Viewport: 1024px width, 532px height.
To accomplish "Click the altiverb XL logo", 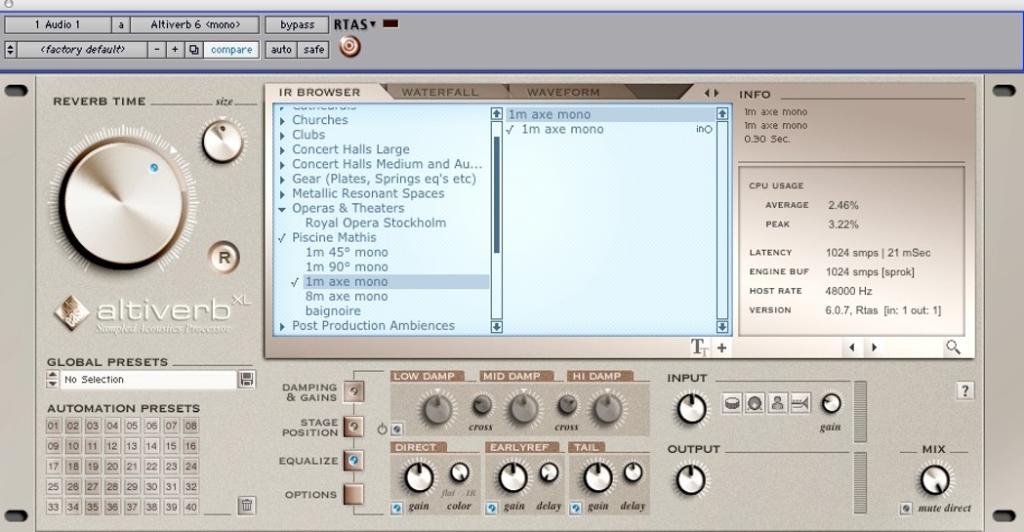I will click(x=152, y=312).
